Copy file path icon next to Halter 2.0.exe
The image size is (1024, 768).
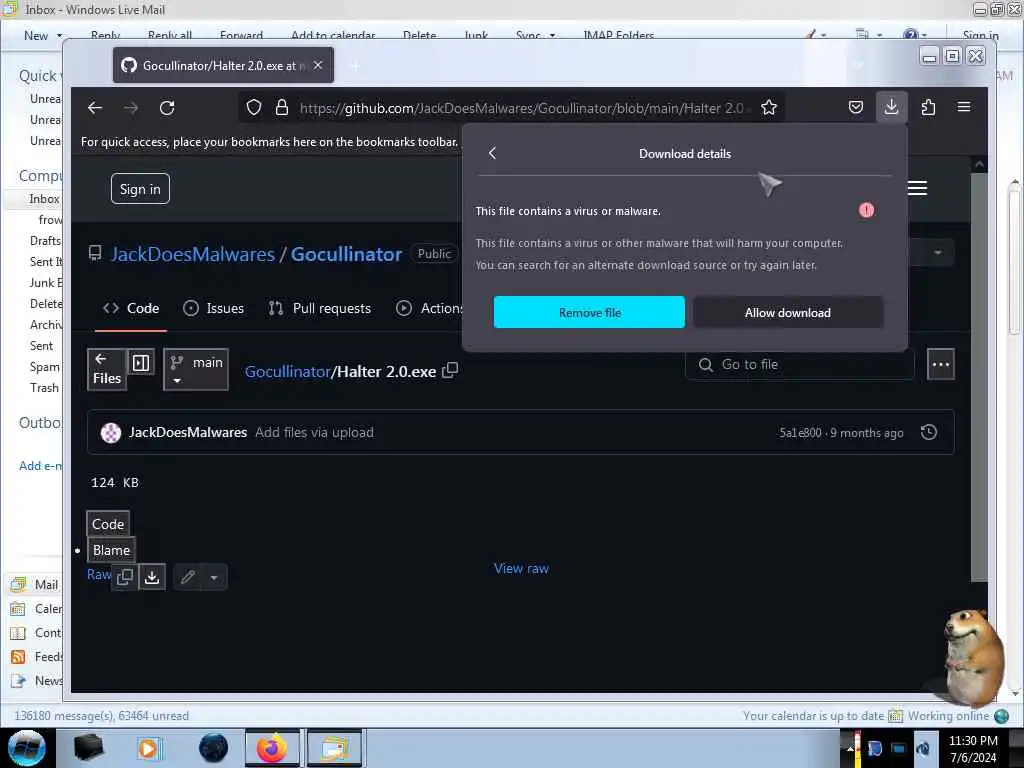click(450, 370)
